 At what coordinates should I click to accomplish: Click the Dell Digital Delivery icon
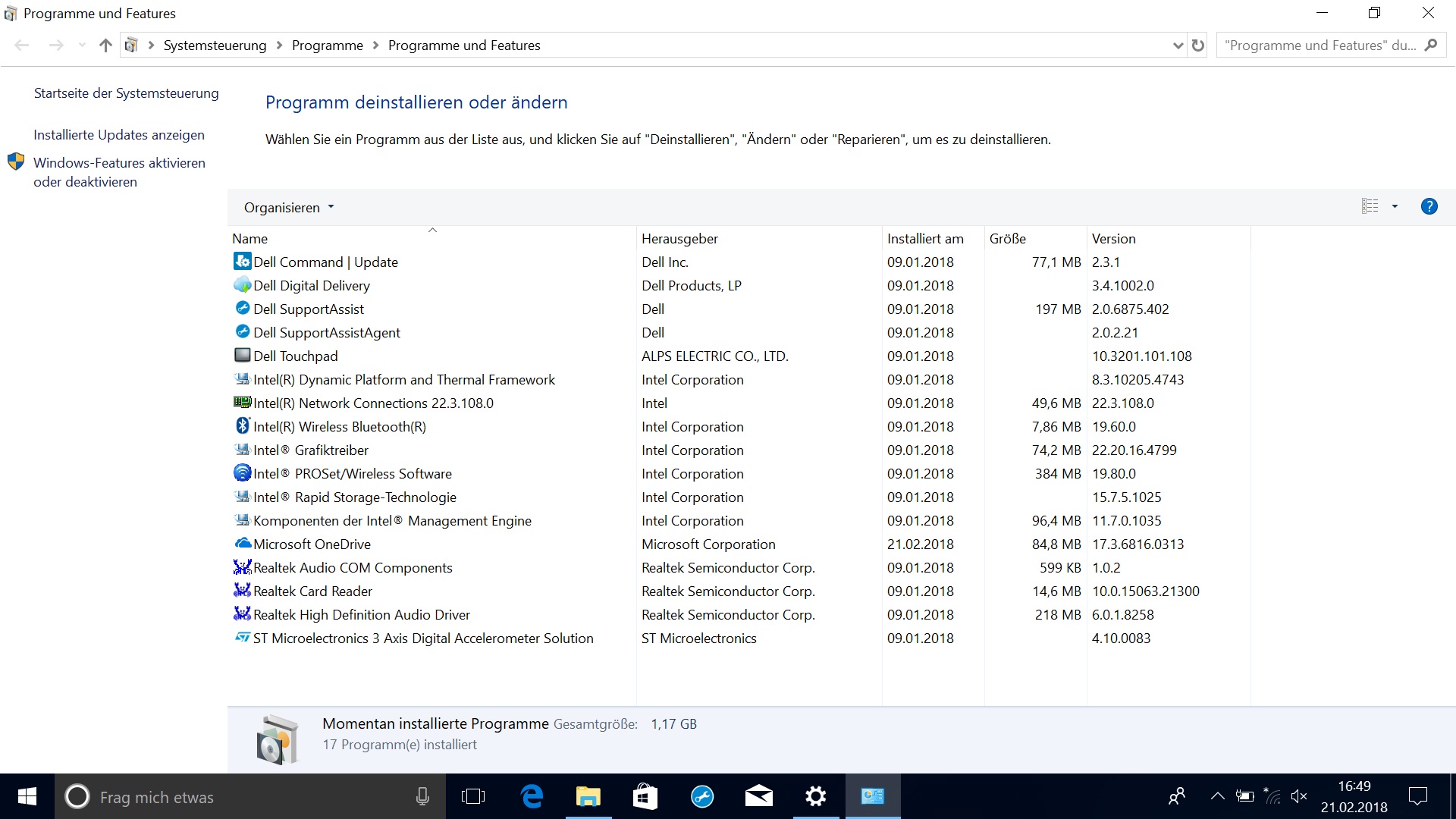pos(242,285)
